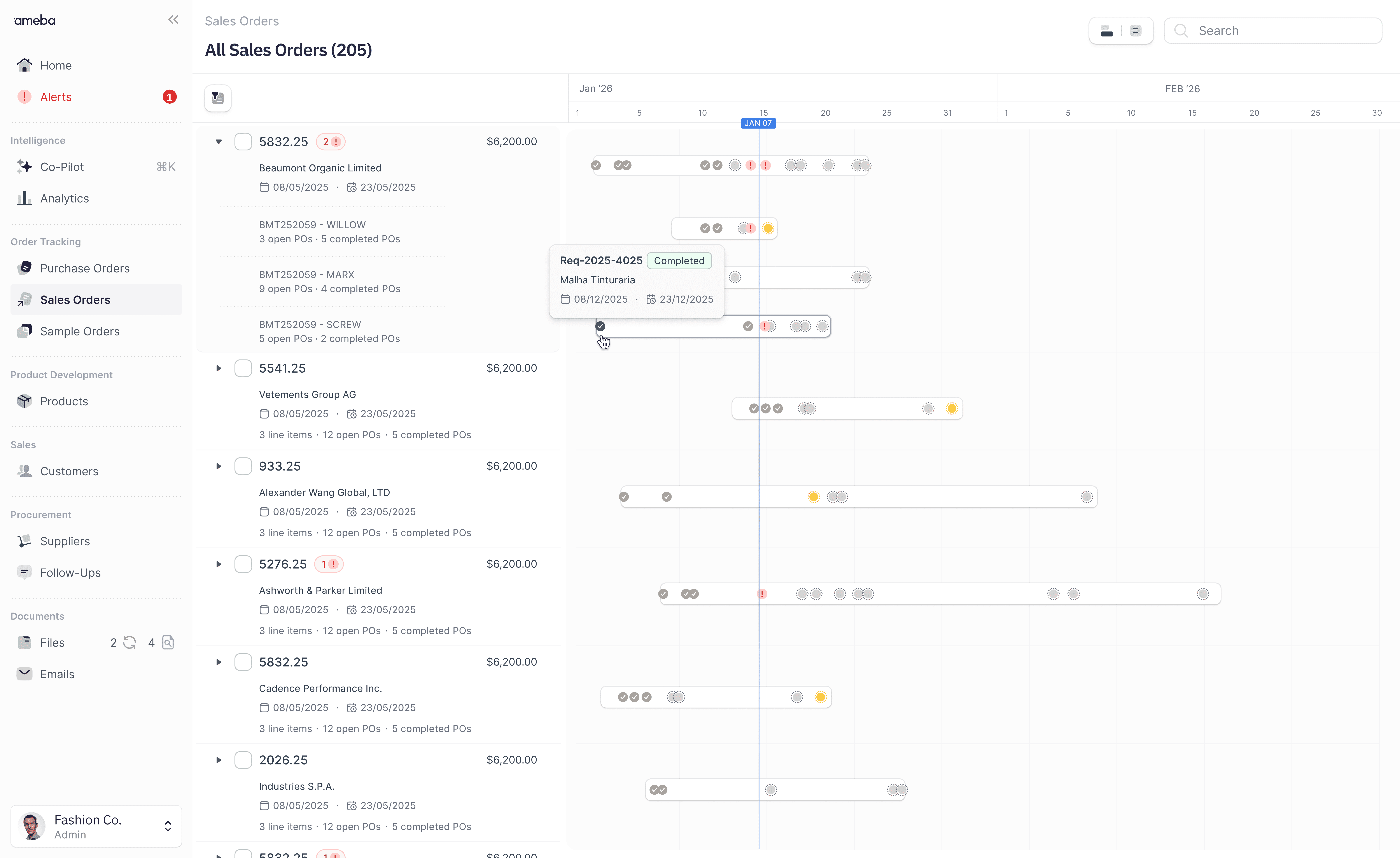Select checkbox for order 933.25
The image size is (1400, 858).
point(243,466)
